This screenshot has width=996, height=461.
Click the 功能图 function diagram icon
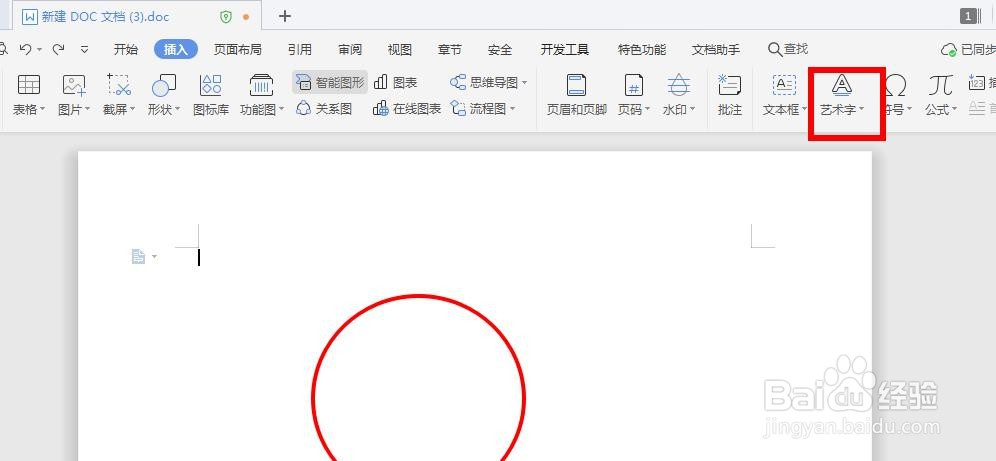point(261,85)
